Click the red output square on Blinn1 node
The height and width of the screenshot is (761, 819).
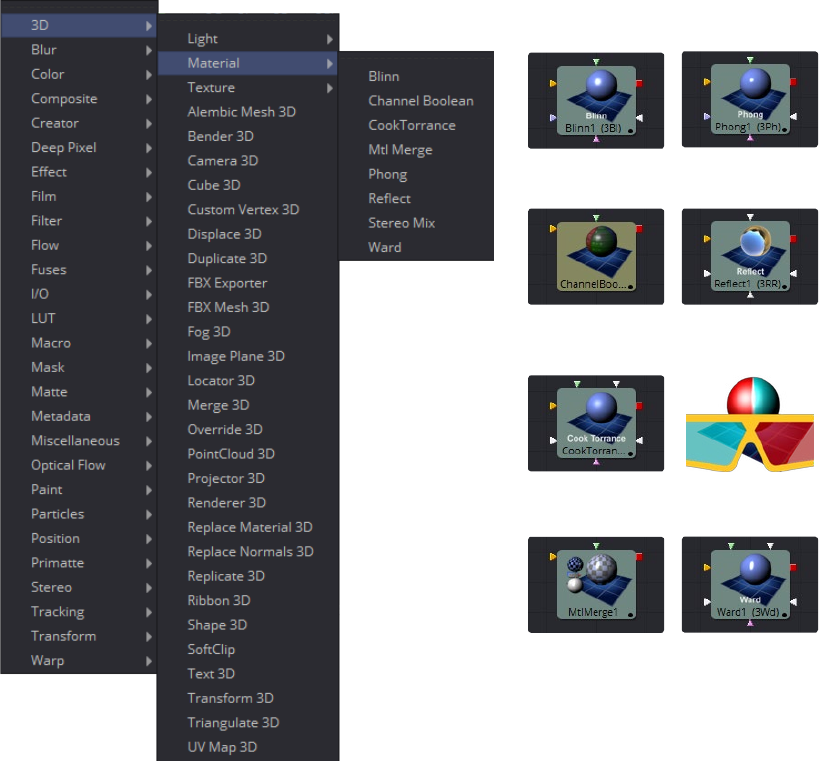639,83
